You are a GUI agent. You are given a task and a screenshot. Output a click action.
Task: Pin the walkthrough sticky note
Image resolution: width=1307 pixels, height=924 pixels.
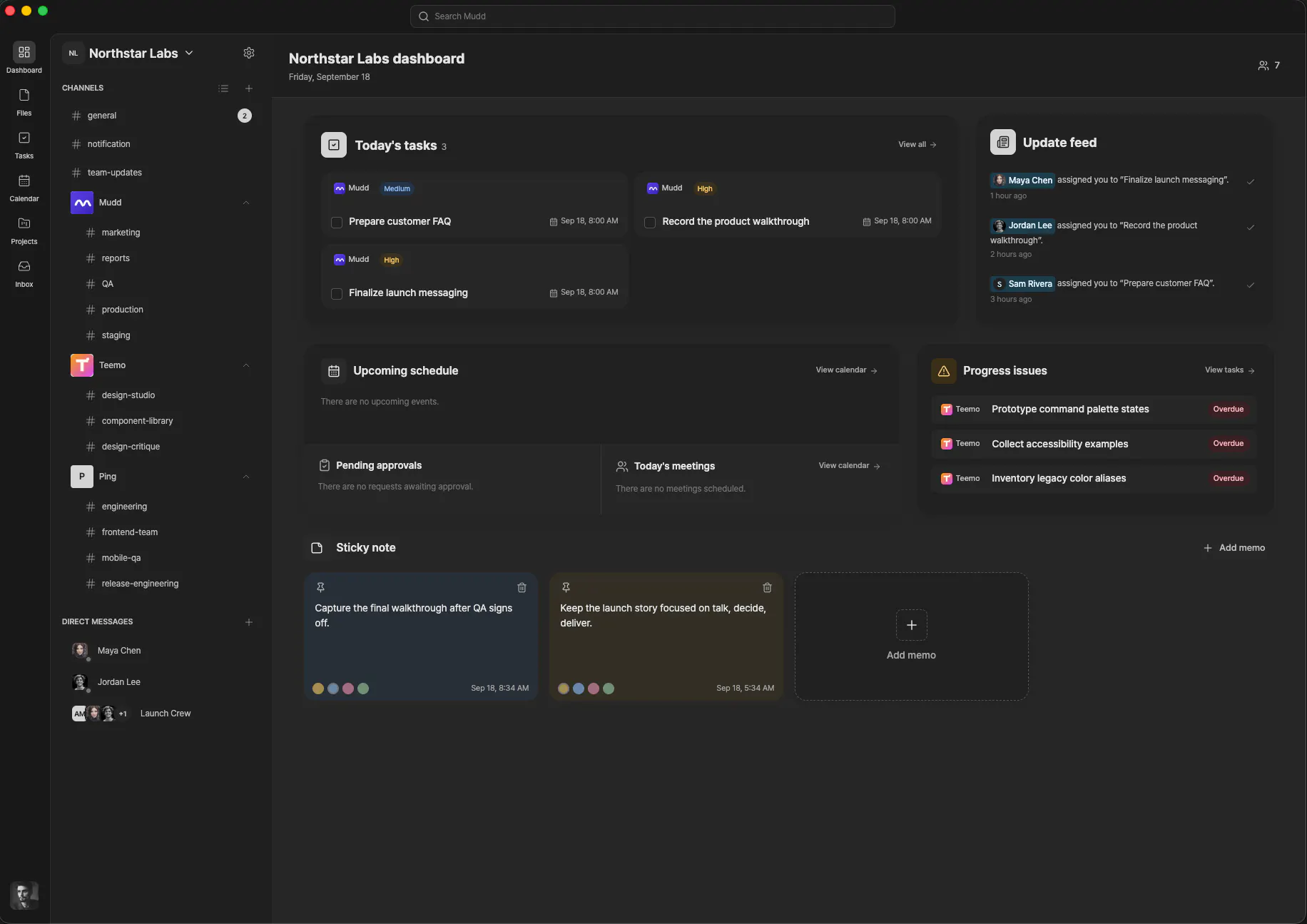pyautogui.click(x=321, y=587)
